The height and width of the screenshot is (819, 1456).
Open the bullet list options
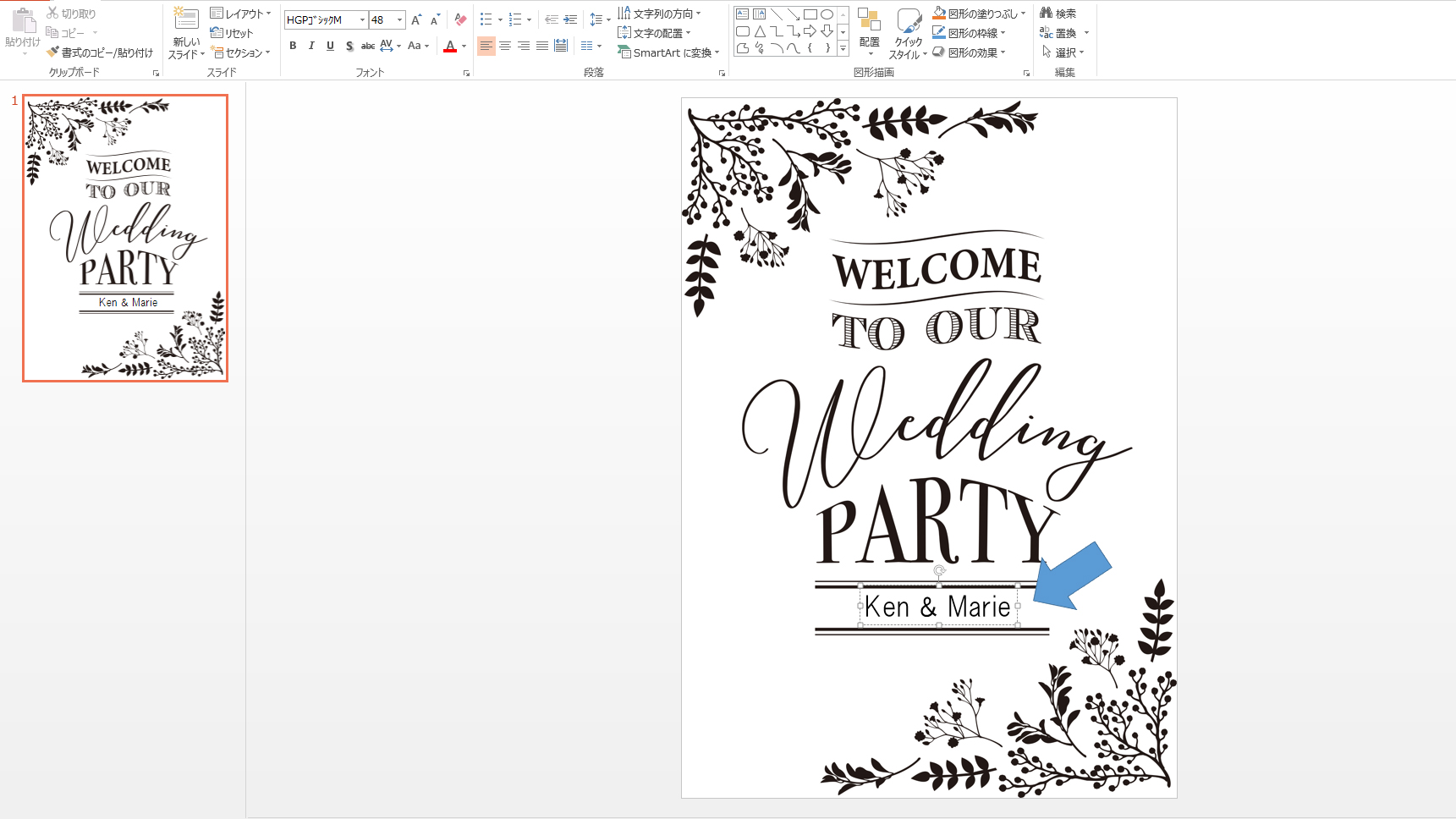pos(499,19)
